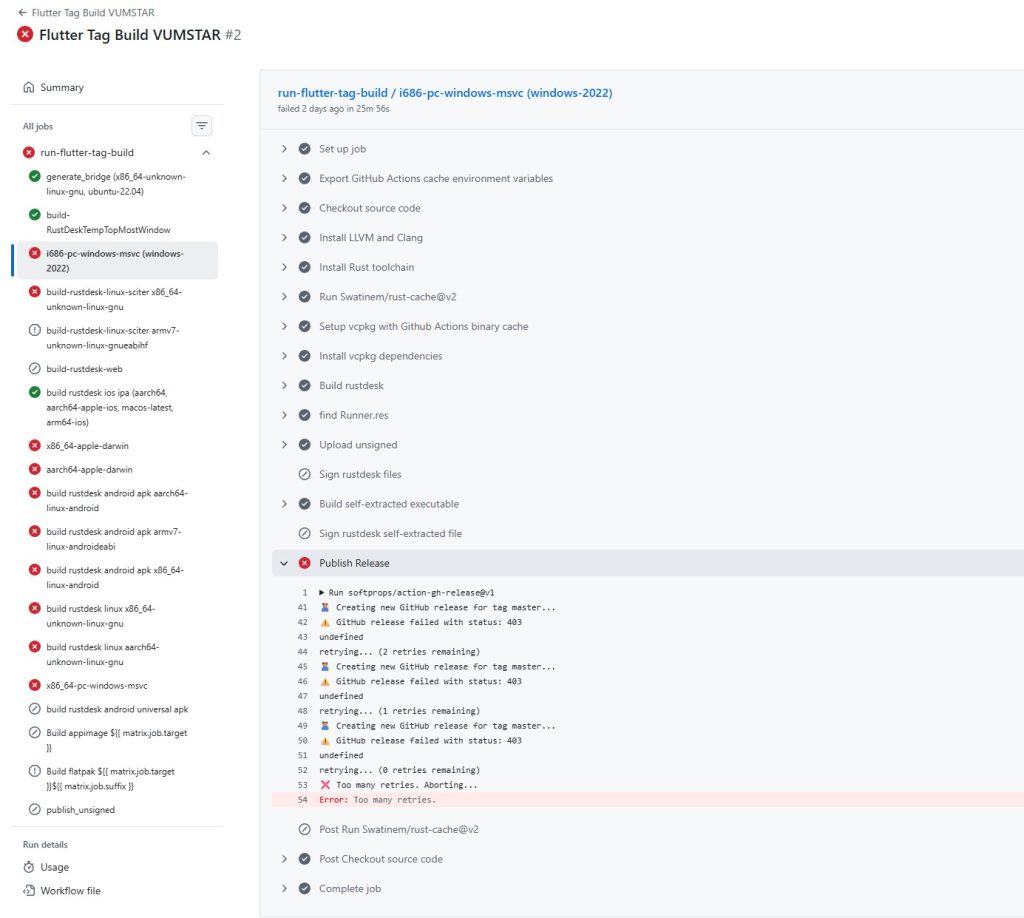Click the skipped icon beside Sign rustdesk files
1024x918 pixels.
click(x=305, y=474)
